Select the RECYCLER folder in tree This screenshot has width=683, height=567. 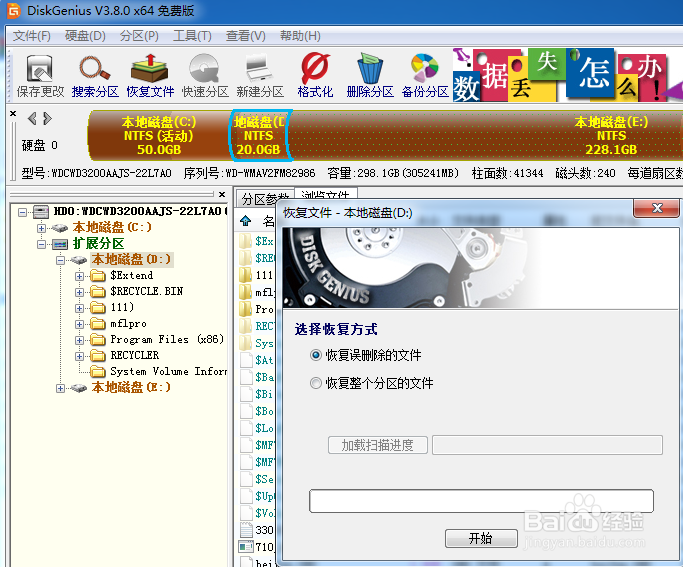coord(135,355)
